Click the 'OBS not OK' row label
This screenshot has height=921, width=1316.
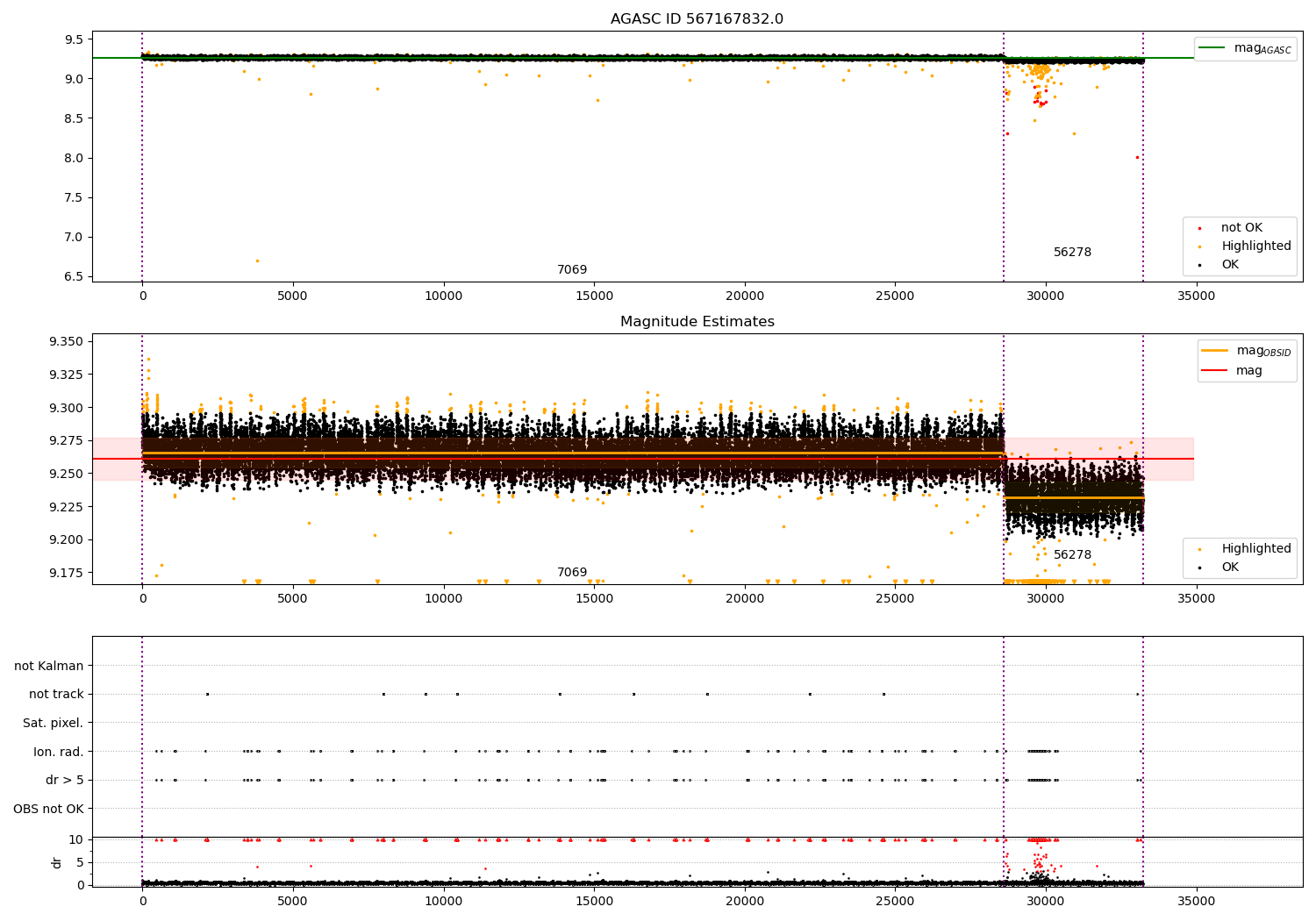(x=48, y=809)
